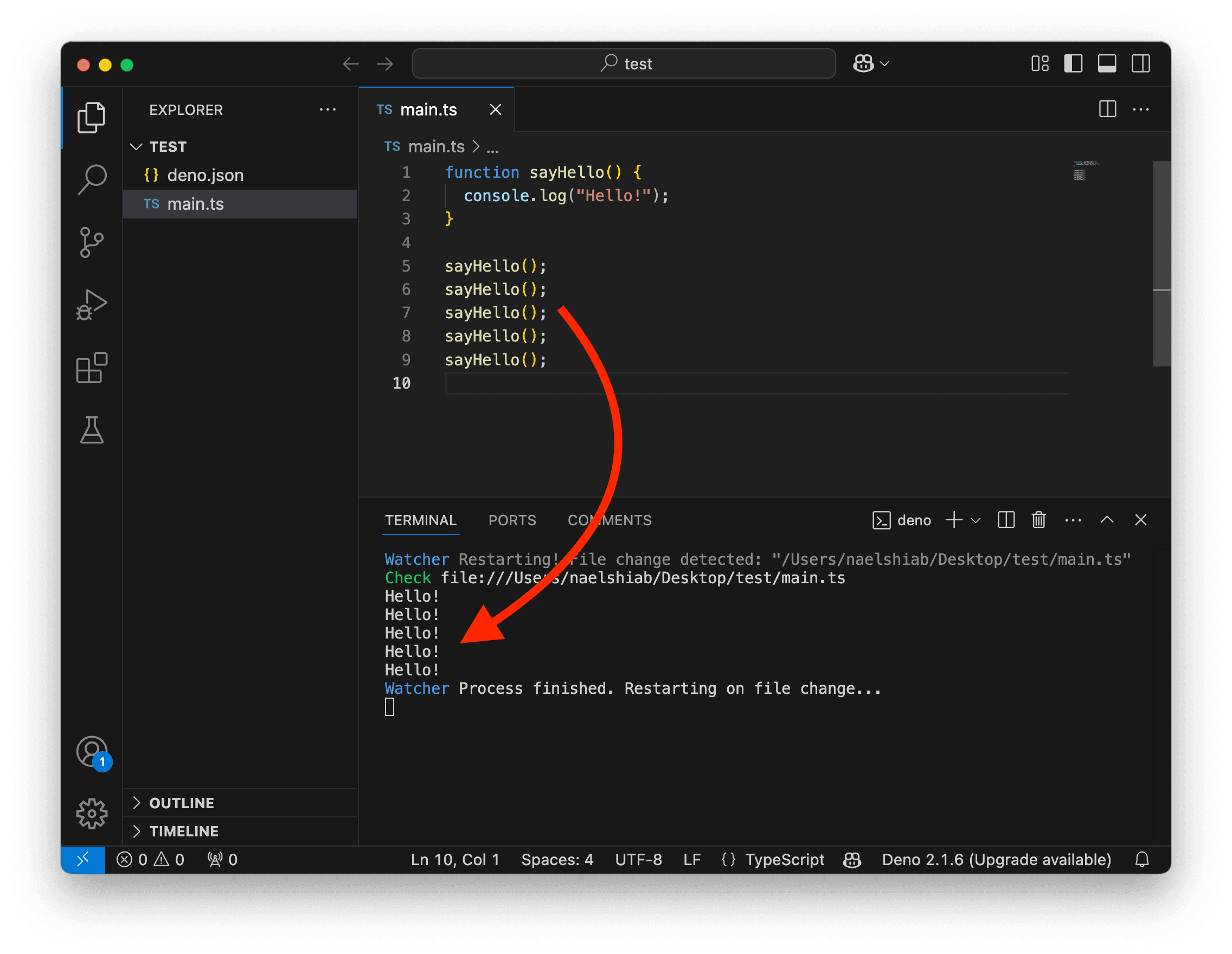
Task: Click line number 5 in gutter
Action: point(406,266)
